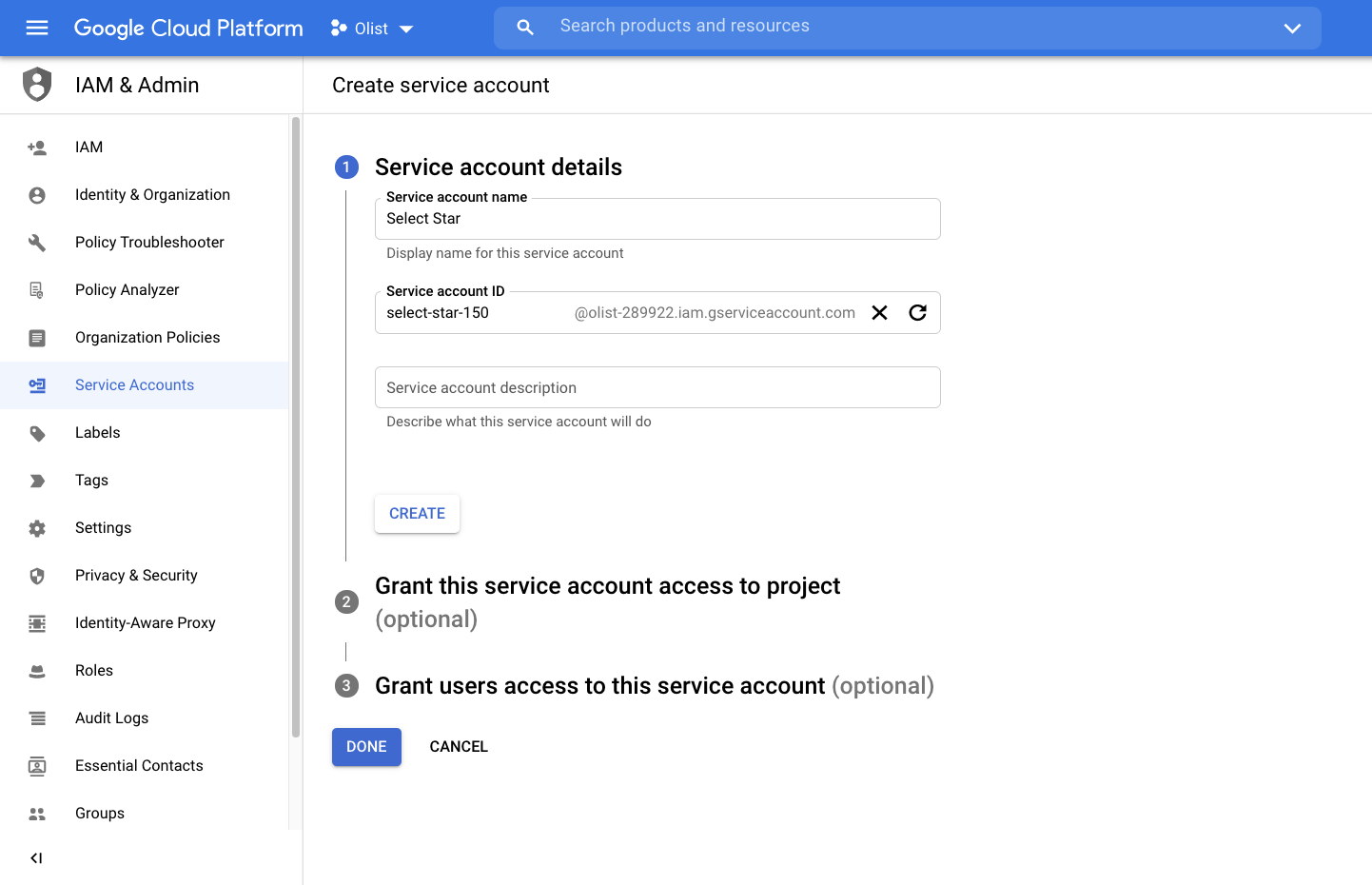Image resolution: width=1372 pixels, height=885 pixels.
Task: Open the hamburger navigation menu
Action: [37, 28]
